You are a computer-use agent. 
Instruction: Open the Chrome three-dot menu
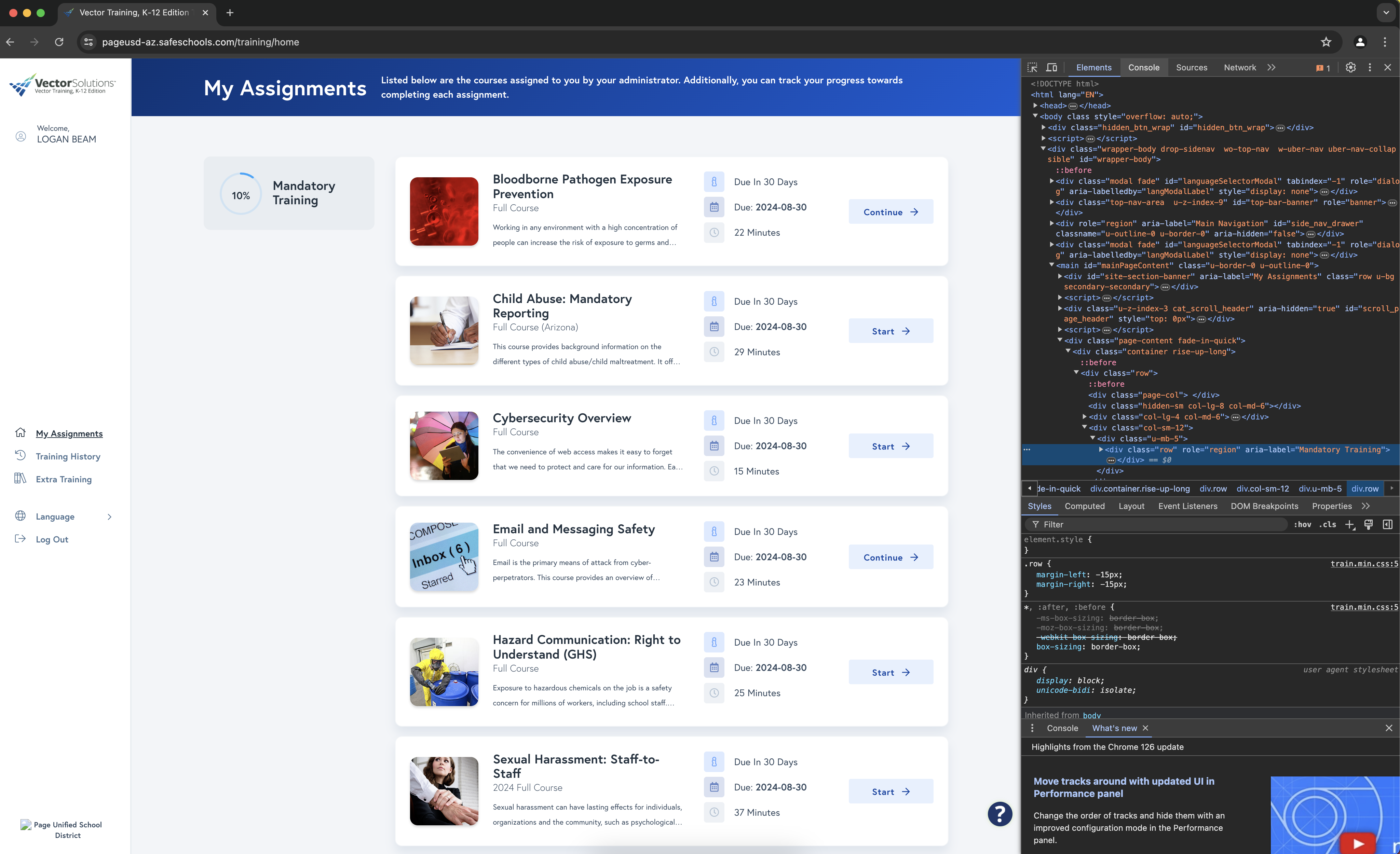[x=1385, y=42]
